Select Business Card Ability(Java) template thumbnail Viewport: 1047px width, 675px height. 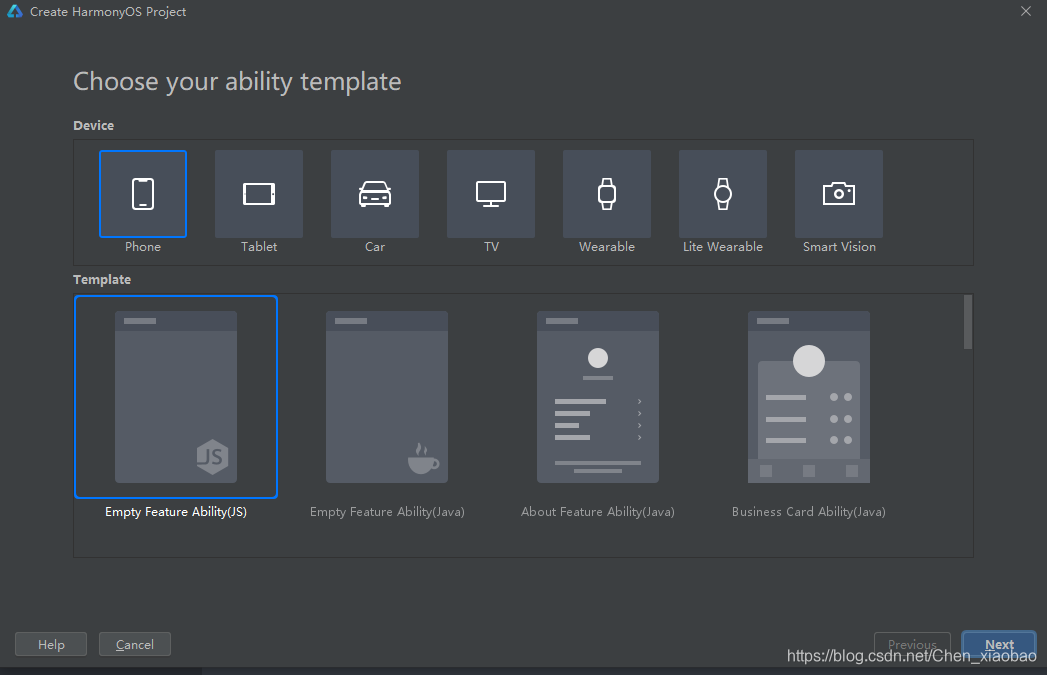(x=809, y=397)
